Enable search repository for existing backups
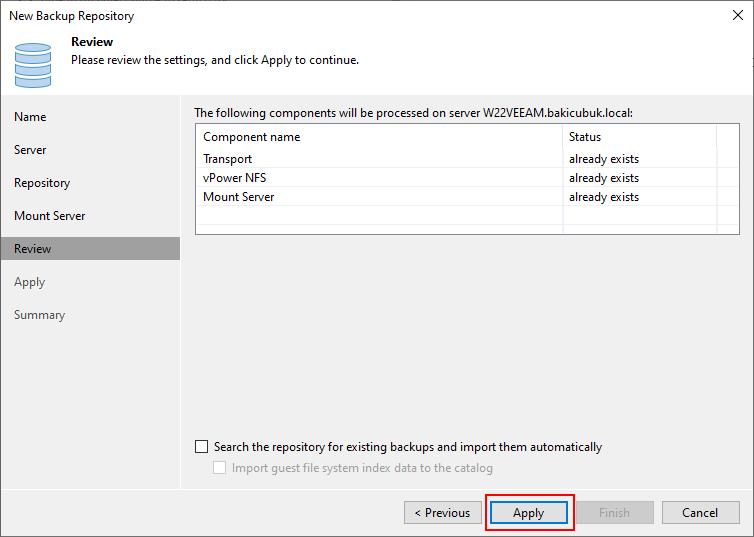 pyautogui.click(x=201, y=447)
